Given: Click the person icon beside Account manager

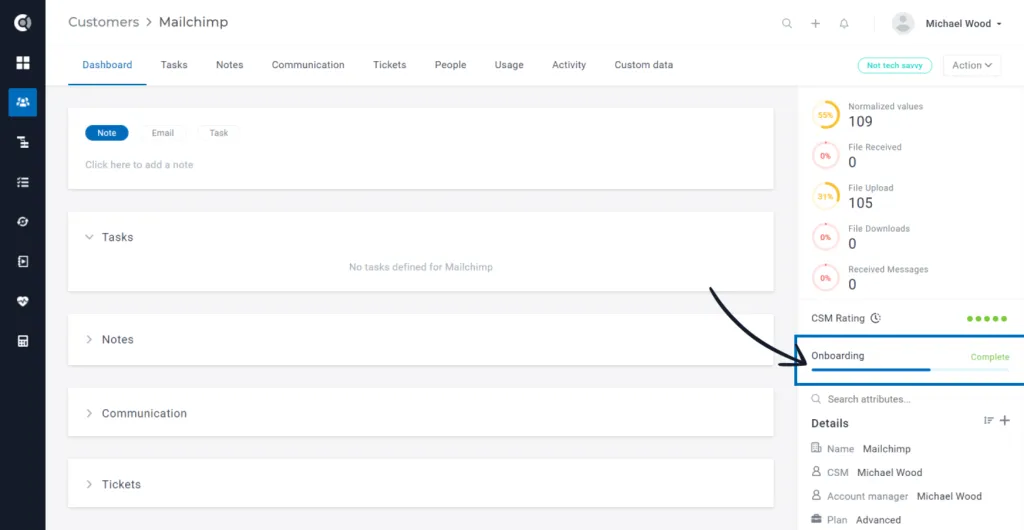Looking at the screenshot, I should pyautogui.click(x=816, y=495).
